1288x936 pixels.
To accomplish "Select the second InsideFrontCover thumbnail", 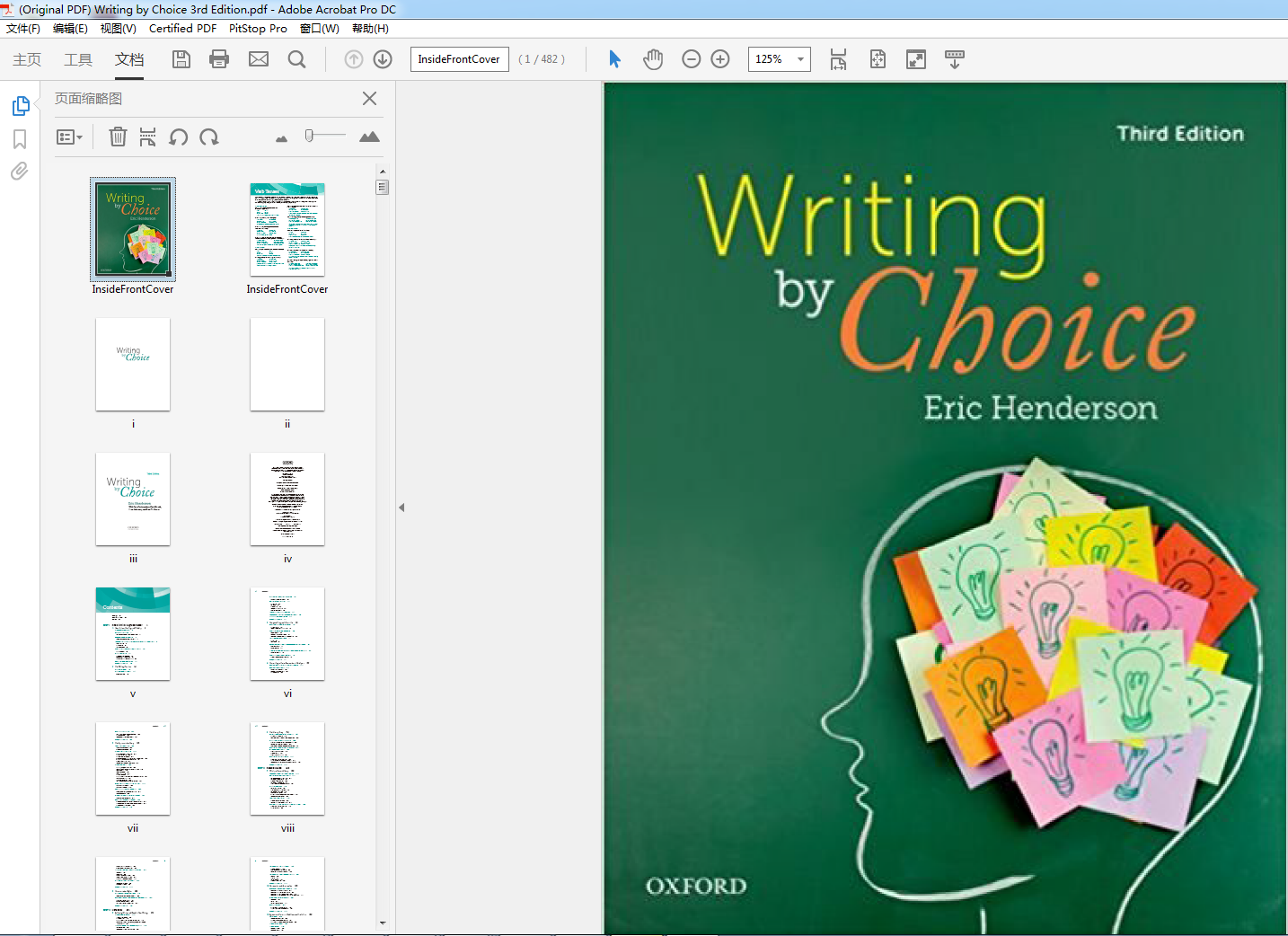I will click(287, 229).
